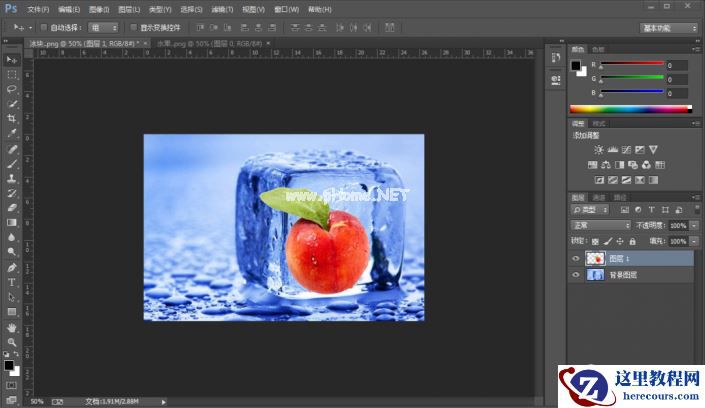Select the Clone Stamp tool

(x=12, y=179)
